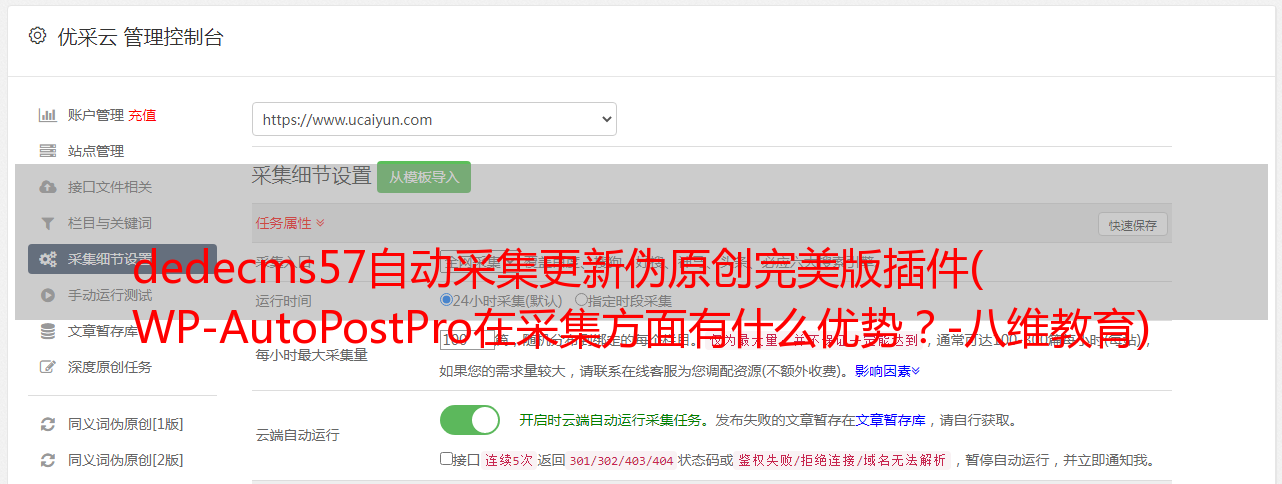Click the green 从模板导入 button
This screenshot has width=1282, height=484.
(424, 177)
